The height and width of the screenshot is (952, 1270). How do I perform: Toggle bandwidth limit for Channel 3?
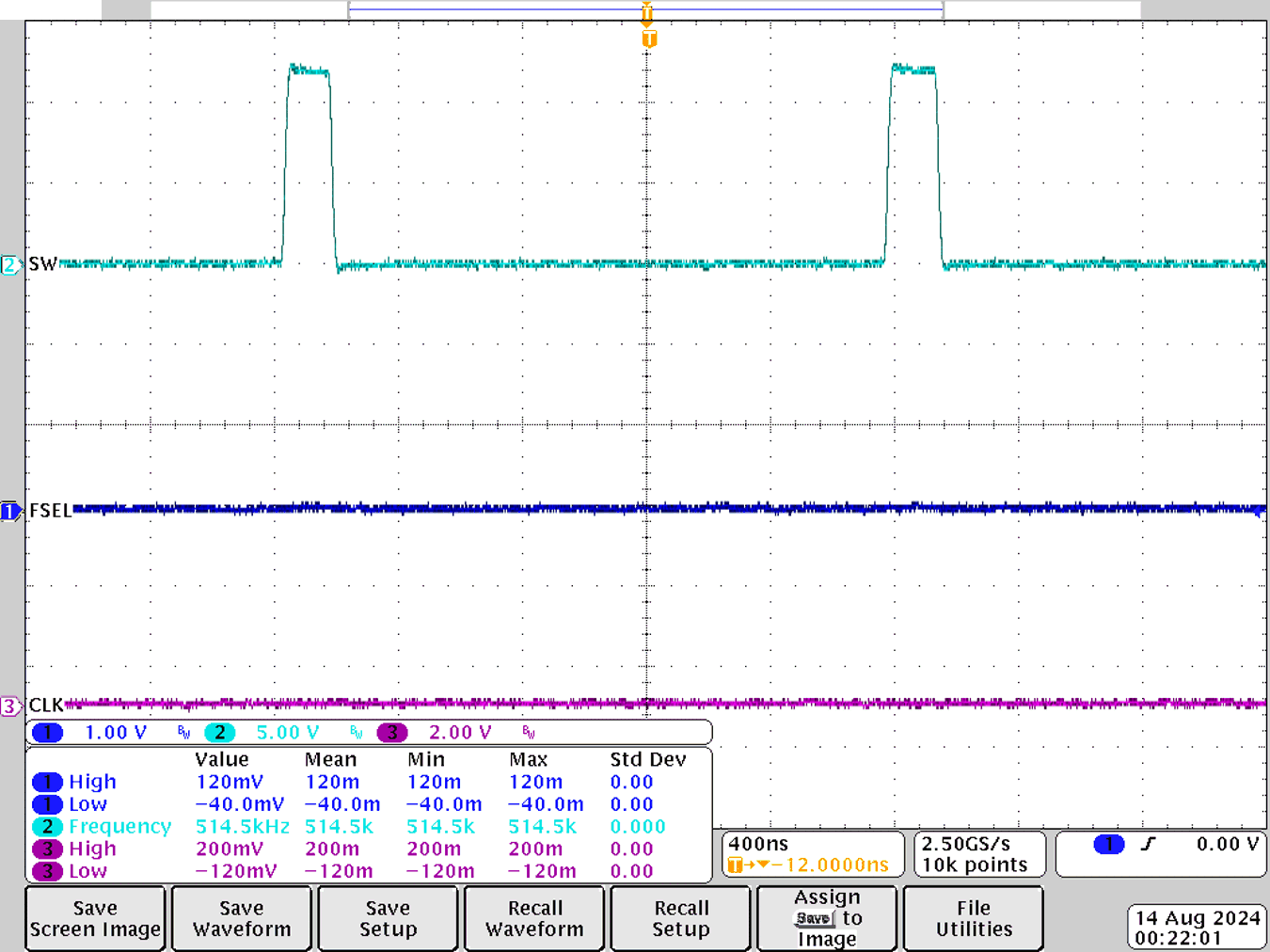coord(527,733)
